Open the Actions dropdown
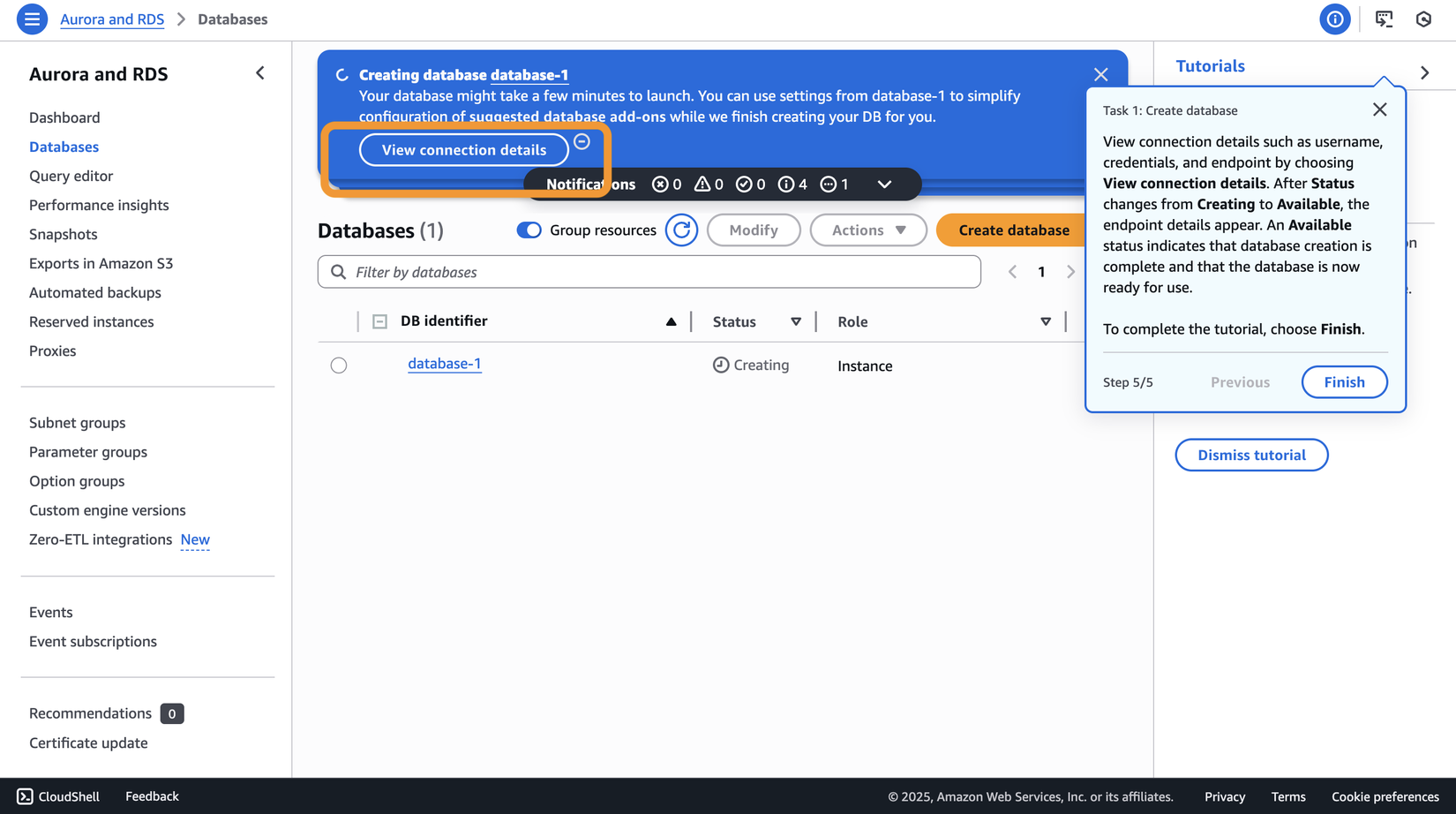This screenshot has width=1456, height=814. [868, 230]
